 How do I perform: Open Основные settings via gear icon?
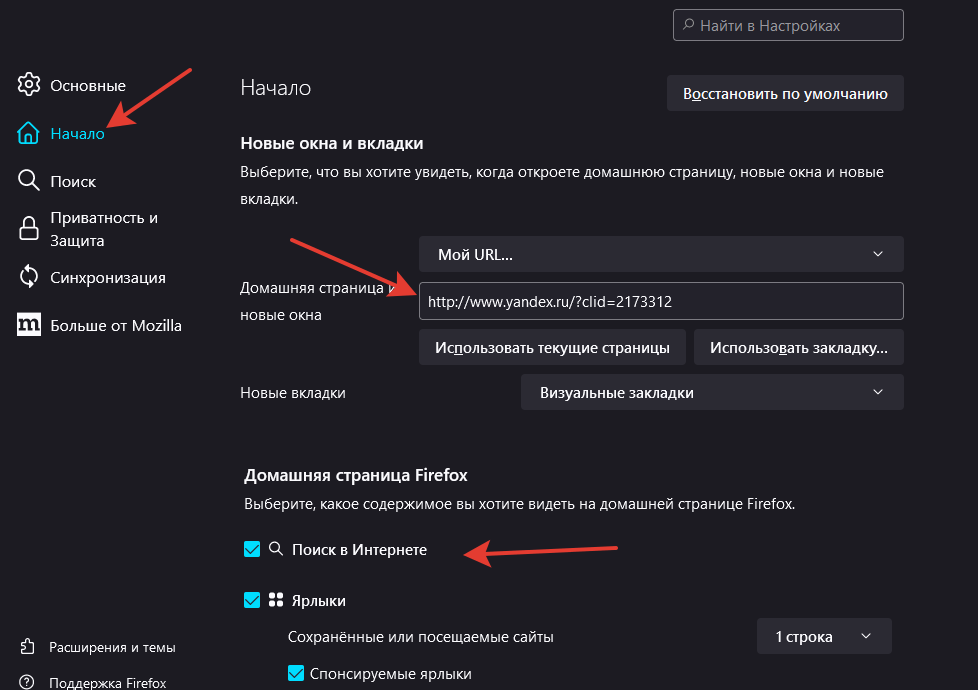(x=29, y=85)
